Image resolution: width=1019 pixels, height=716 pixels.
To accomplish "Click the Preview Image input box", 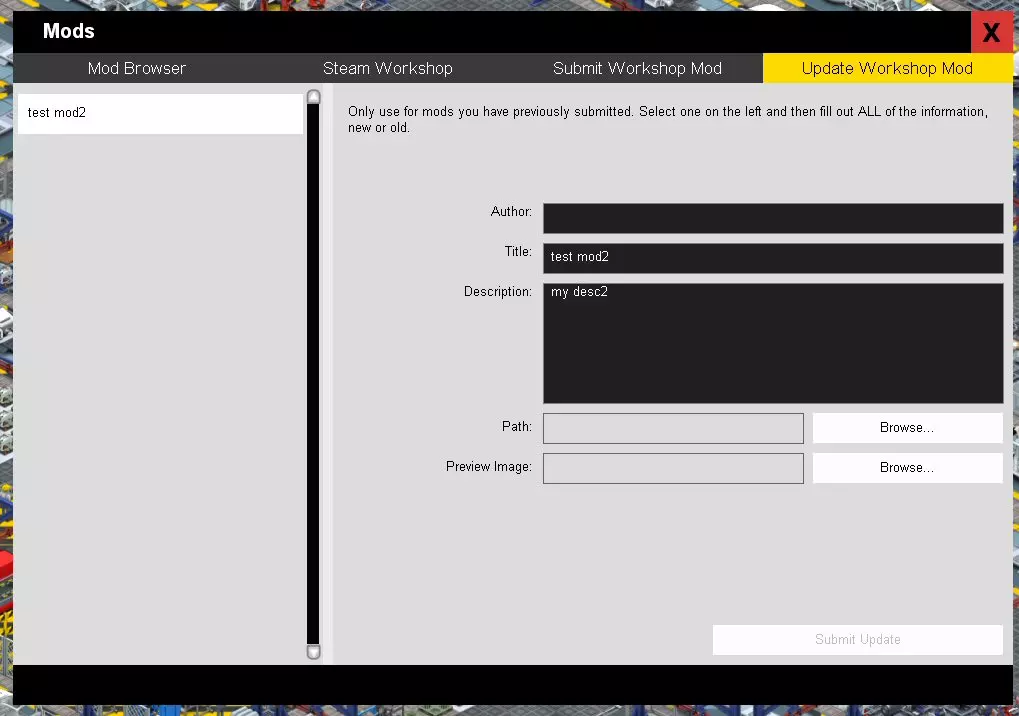I will point(673,468).
